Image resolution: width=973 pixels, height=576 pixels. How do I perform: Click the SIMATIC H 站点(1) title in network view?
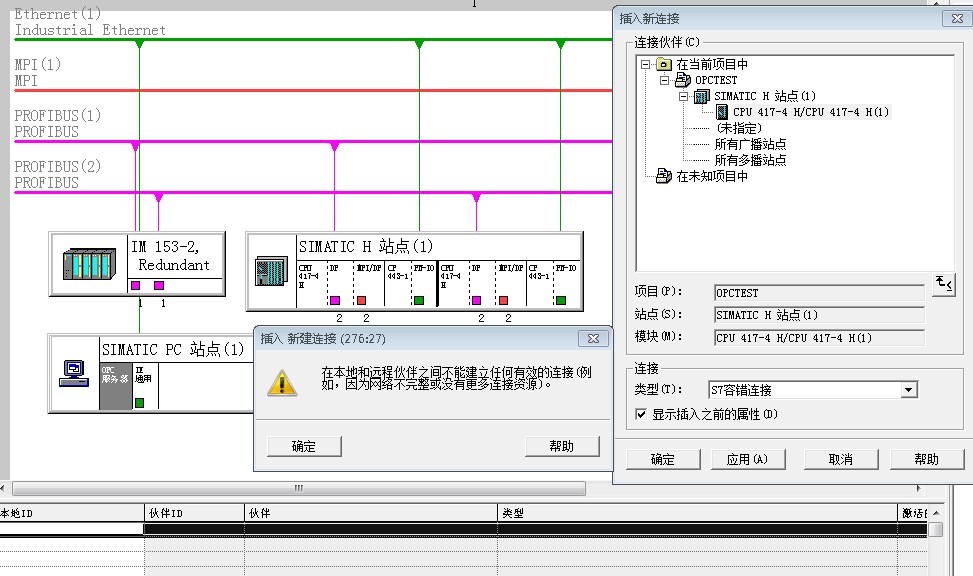[x=366, y=246]
